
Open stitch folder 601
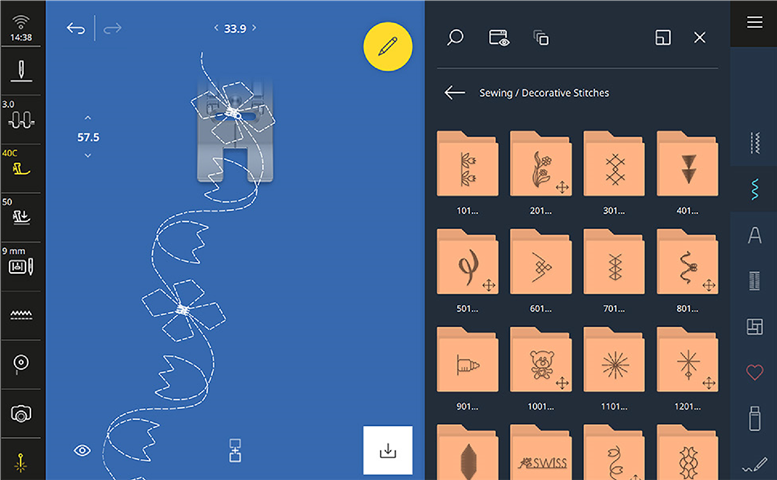pyautogui.click(x=541, y=262)
